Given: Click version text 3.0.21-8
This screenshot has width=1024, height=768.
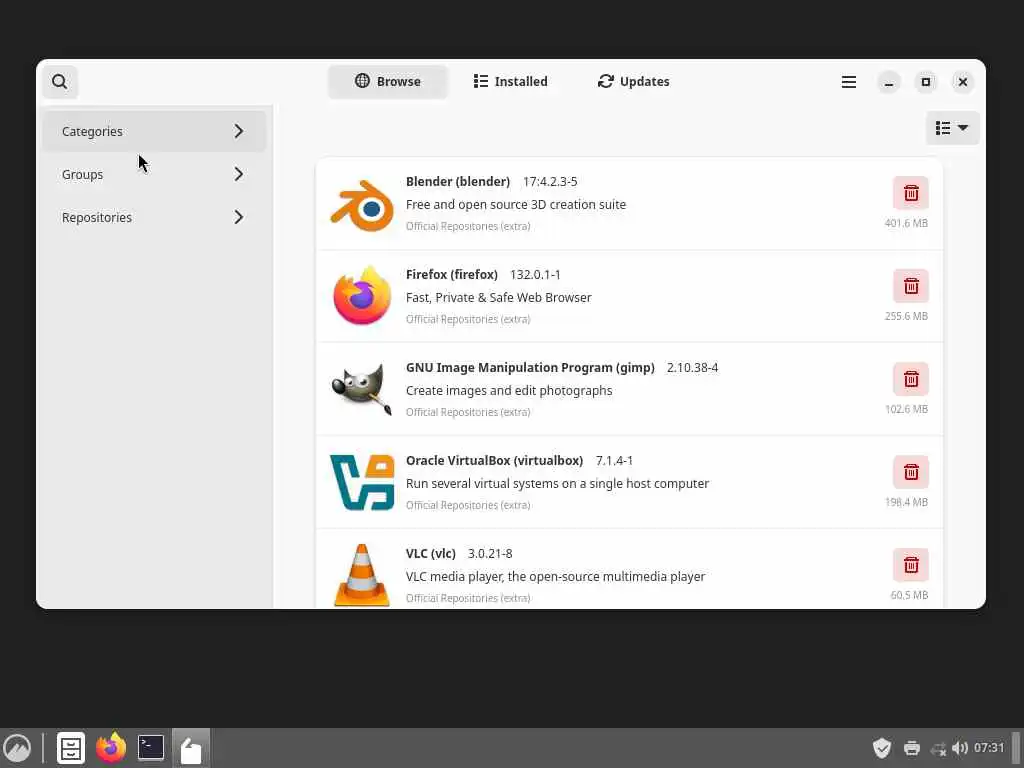Looking at the screenshot, I should click(490, 554).
